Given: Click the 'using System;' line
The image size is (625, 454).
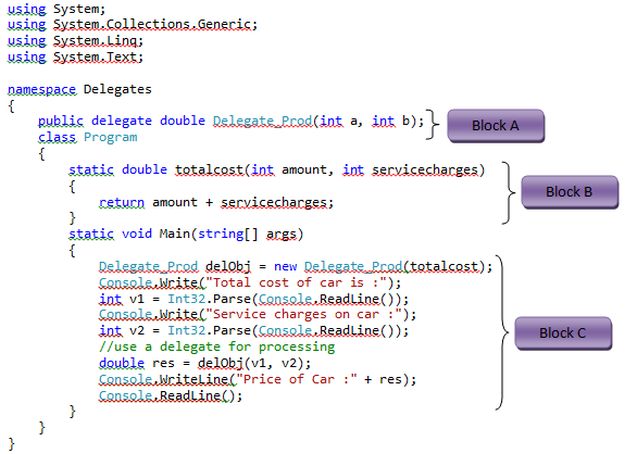Looking at the screenshot, I should (x=57, y=9).
